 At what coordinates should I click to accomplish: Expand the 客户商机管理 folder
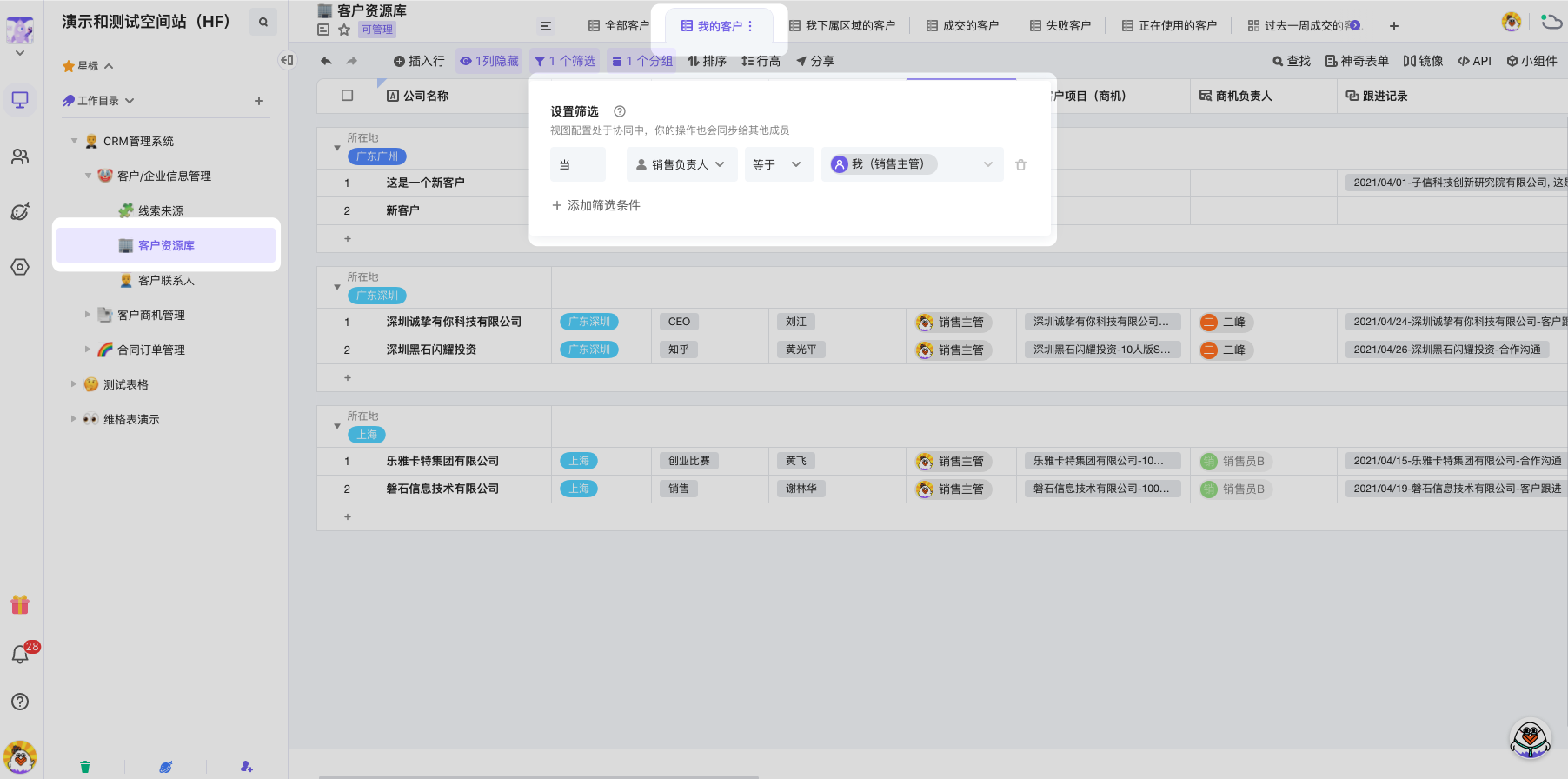[88, 315]
